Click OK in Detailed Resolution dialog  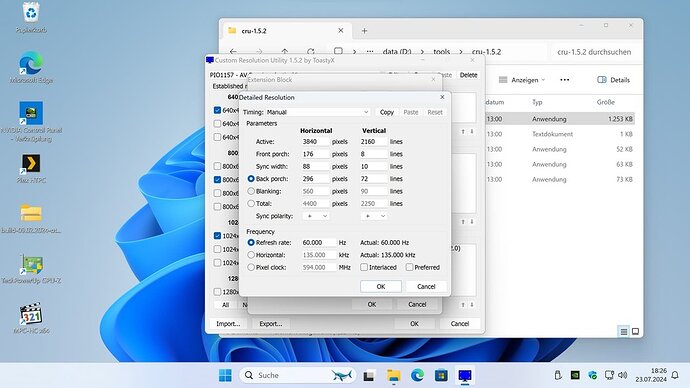pos(381,286)
